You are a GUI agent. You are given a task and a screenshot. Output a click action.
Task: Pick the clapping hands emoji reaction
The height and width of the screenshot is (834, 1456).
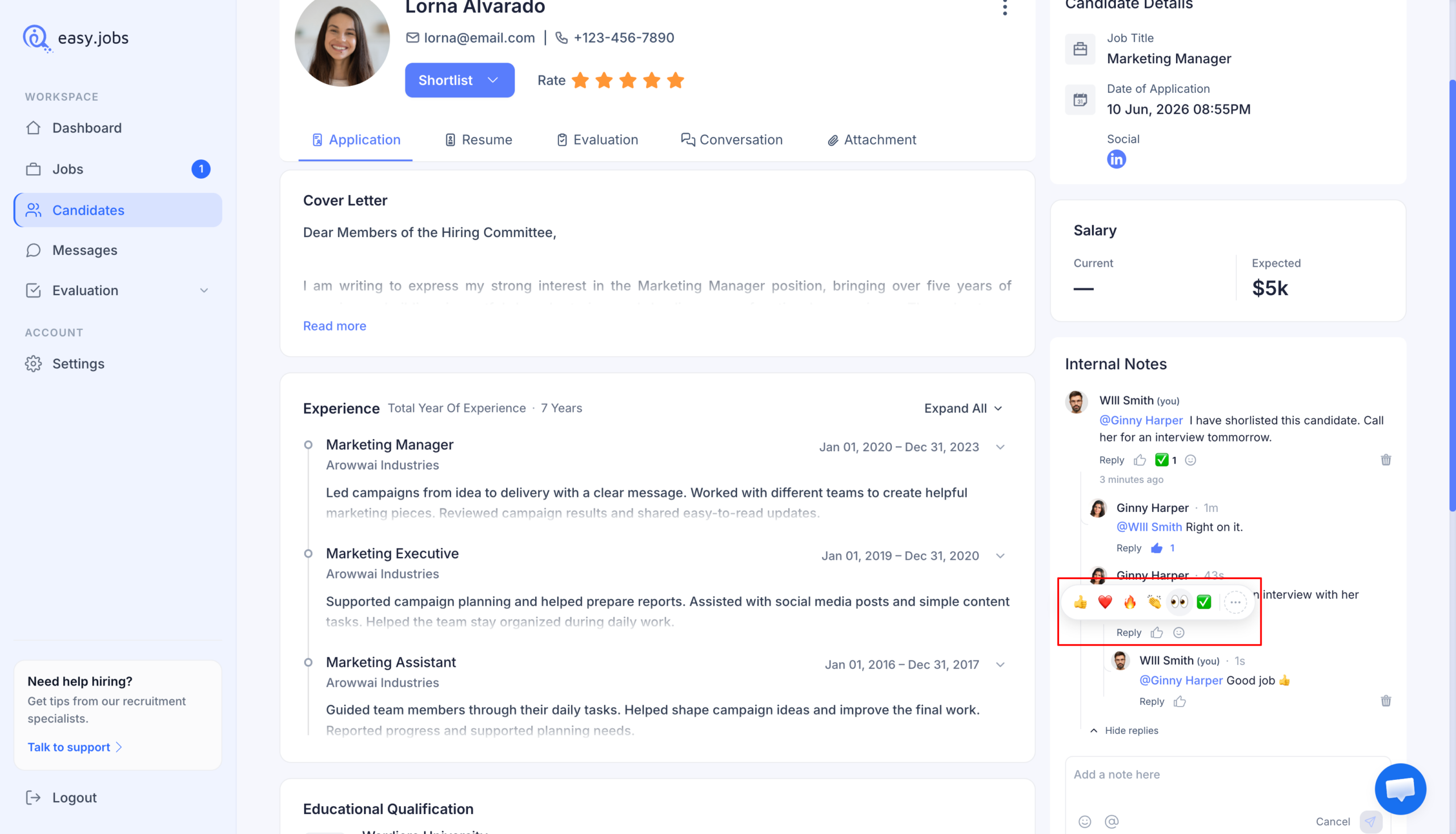[x=1154, y=602]
